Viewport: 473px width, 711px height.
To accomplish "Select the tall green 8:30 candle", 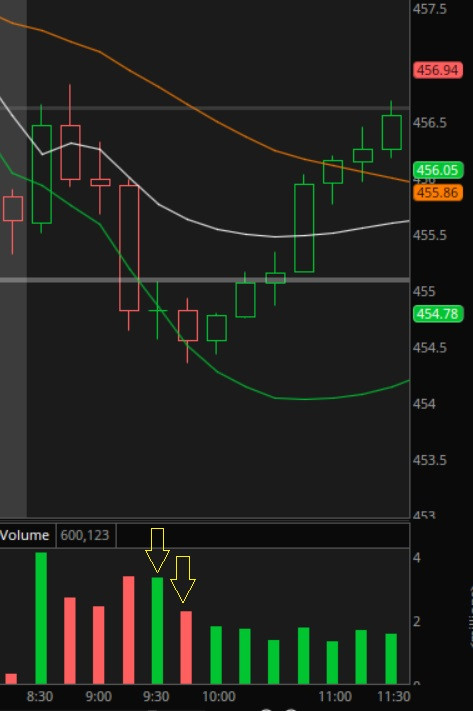I will pos(41,174).
